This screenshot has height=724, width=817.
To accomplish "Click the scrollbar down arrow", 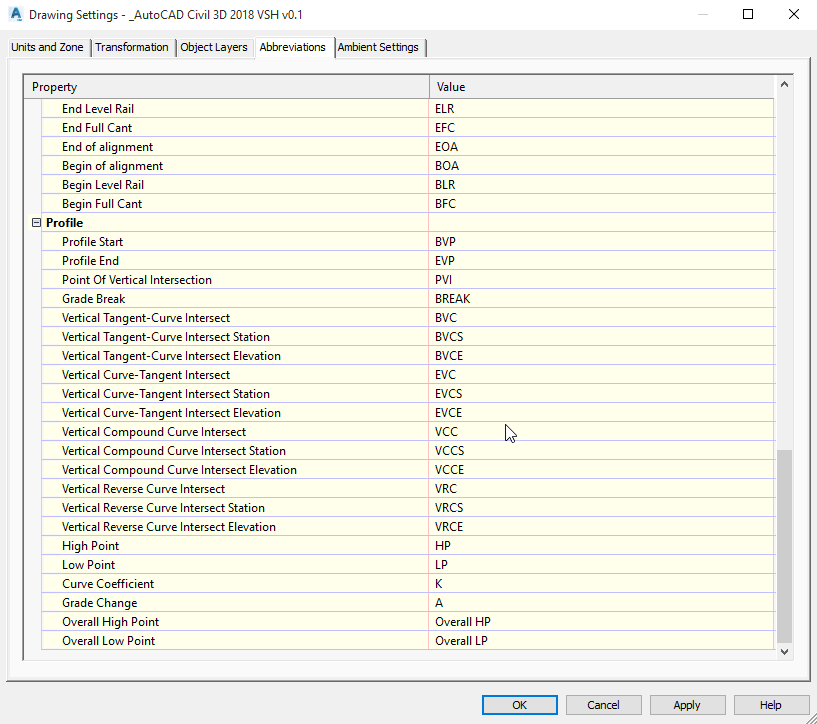I will tap(784, 651).
